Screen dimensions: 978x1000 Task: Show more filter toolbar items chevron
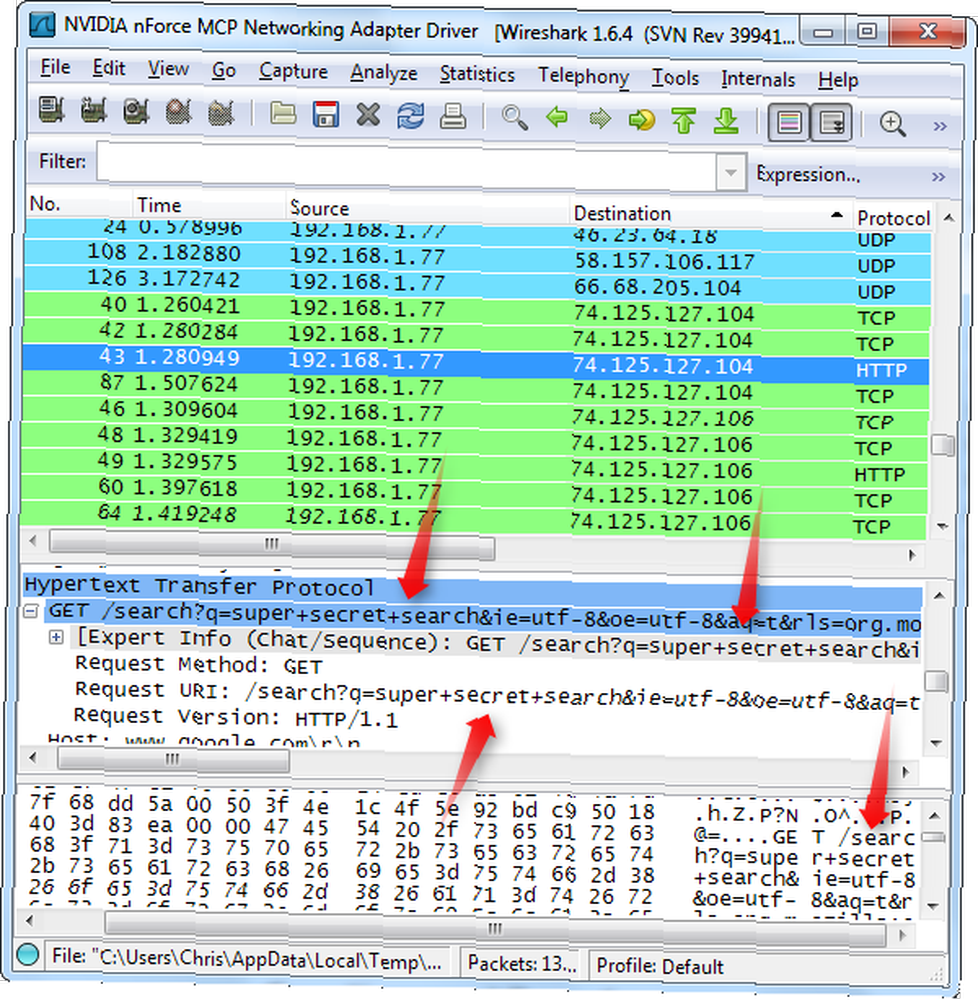click(x=938, y=177)
